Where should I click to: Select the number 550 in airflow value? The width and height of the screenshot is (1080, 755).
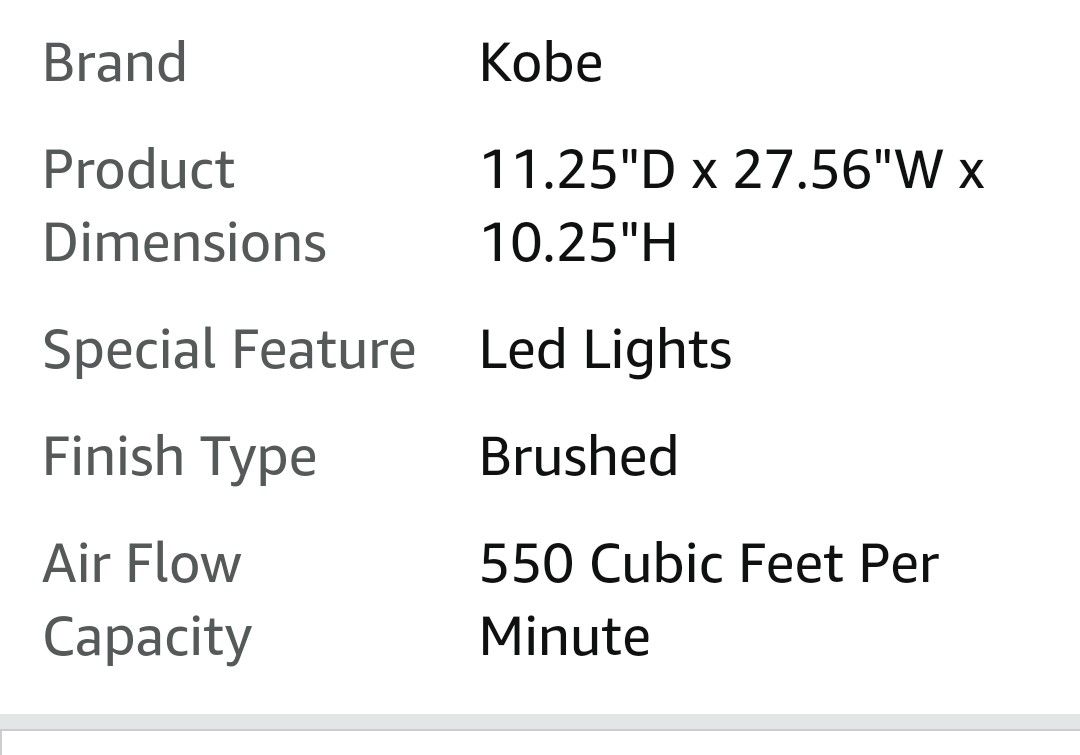point(527,563)
